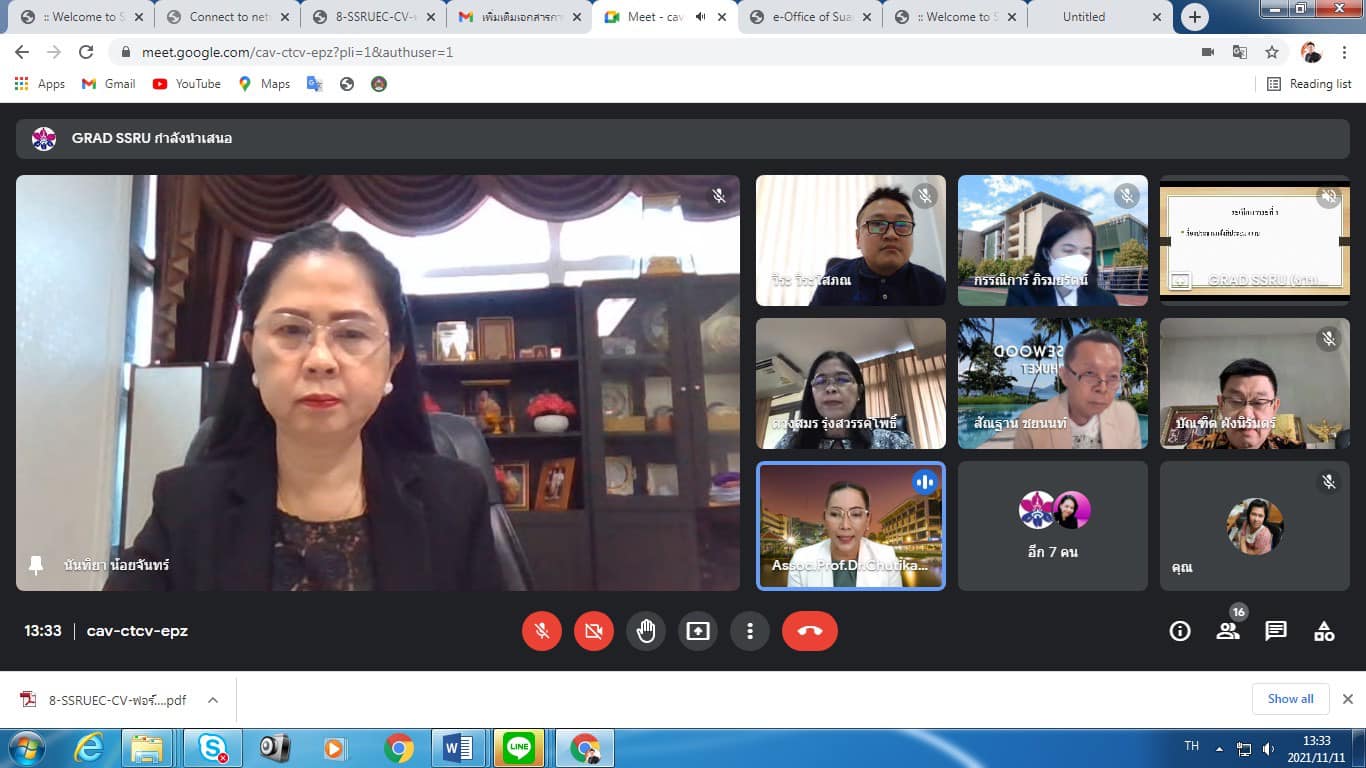Switch to e-Office browser tab
This screenshot has height=768, width=1366.
[x=810, y=17]
